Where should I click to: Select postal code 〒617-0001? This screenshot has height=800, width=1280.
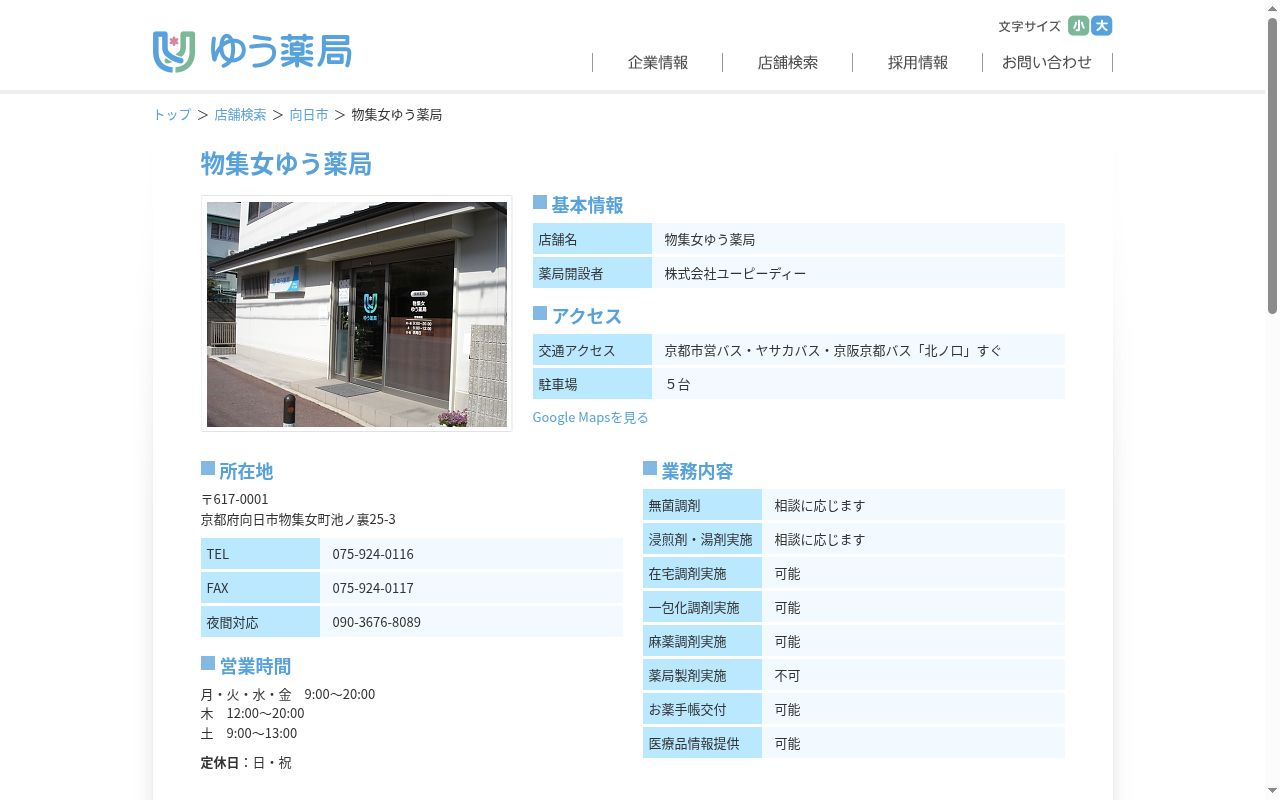point(235,499)
